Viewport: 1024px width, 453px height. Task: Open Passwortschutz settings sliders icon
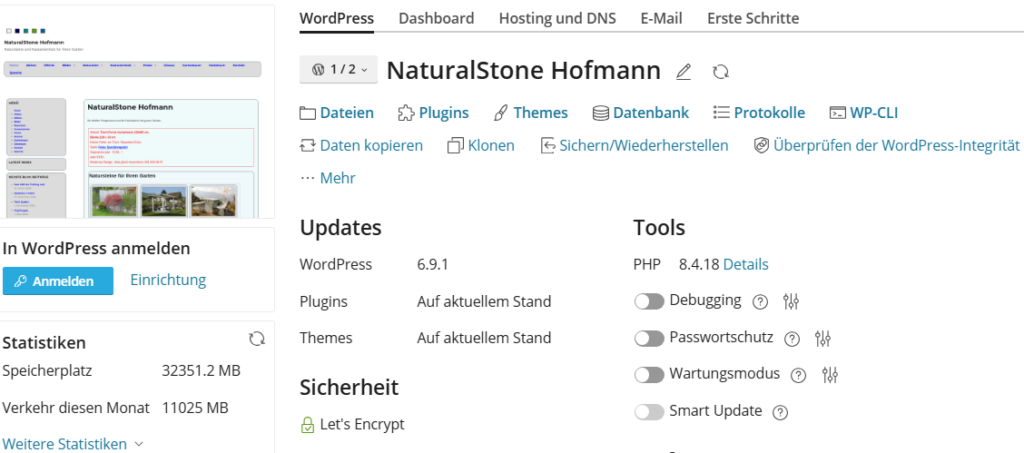pyautogui.click(x=824, y=339)
